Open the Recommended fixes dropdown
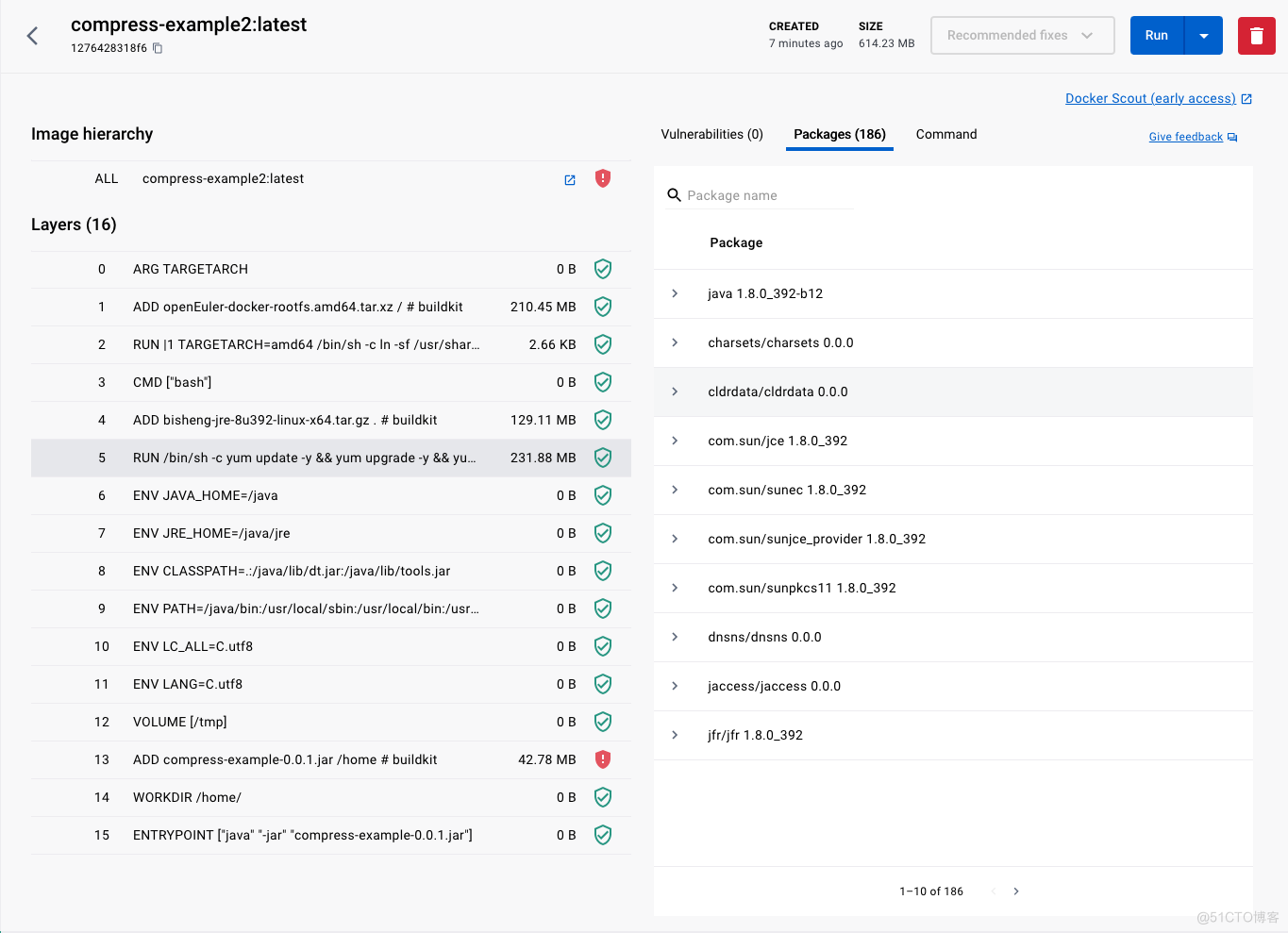Screen dimensions: 1288x933 point(1022,36)
